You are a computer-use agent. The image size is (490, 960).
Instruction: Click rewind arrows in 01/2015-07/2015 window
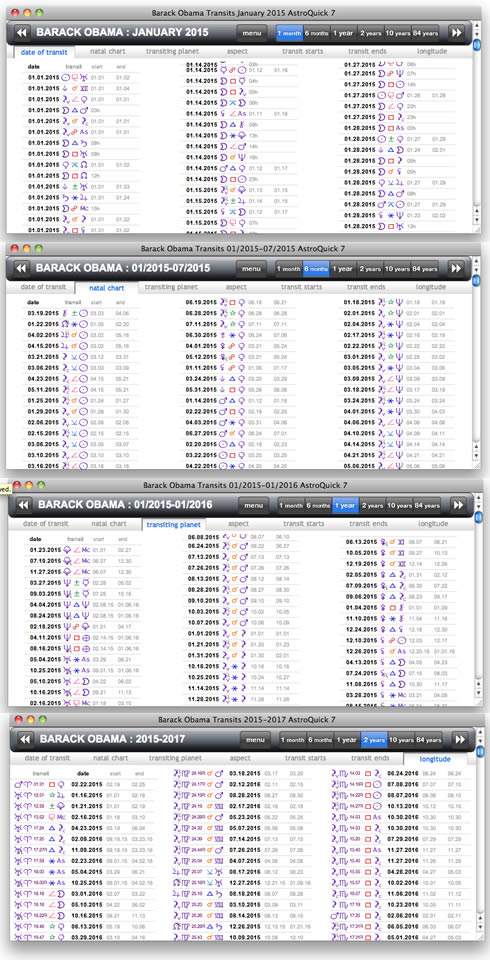(21, 268)
